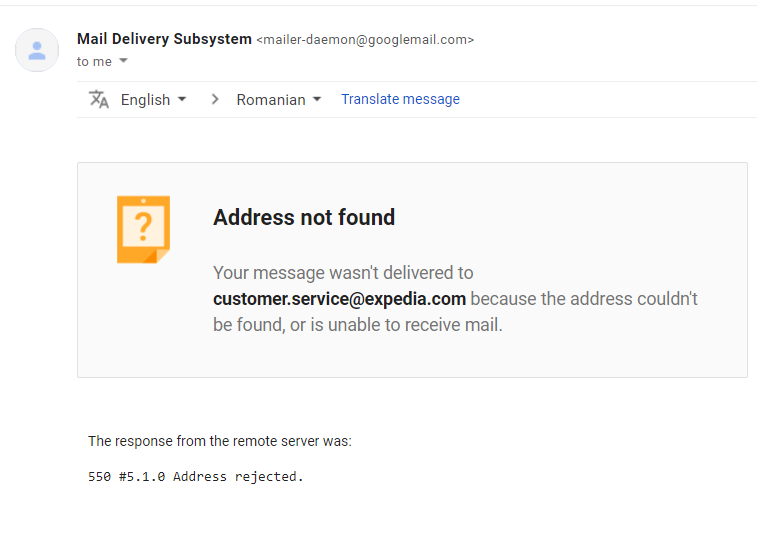Click the 'to me' recipient text

tap(95, 61)
